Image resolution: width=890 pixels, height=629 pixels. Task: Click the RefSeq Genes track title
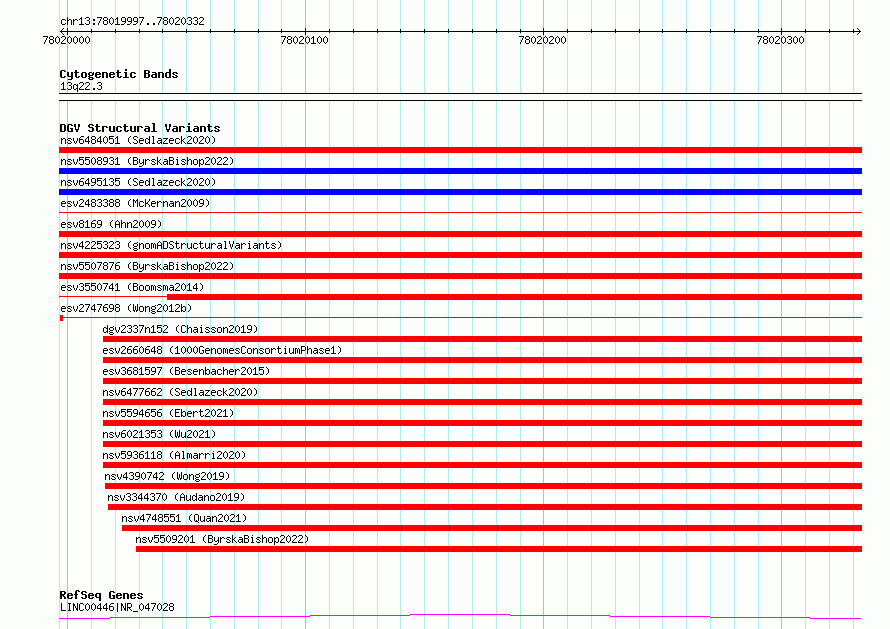101,595
